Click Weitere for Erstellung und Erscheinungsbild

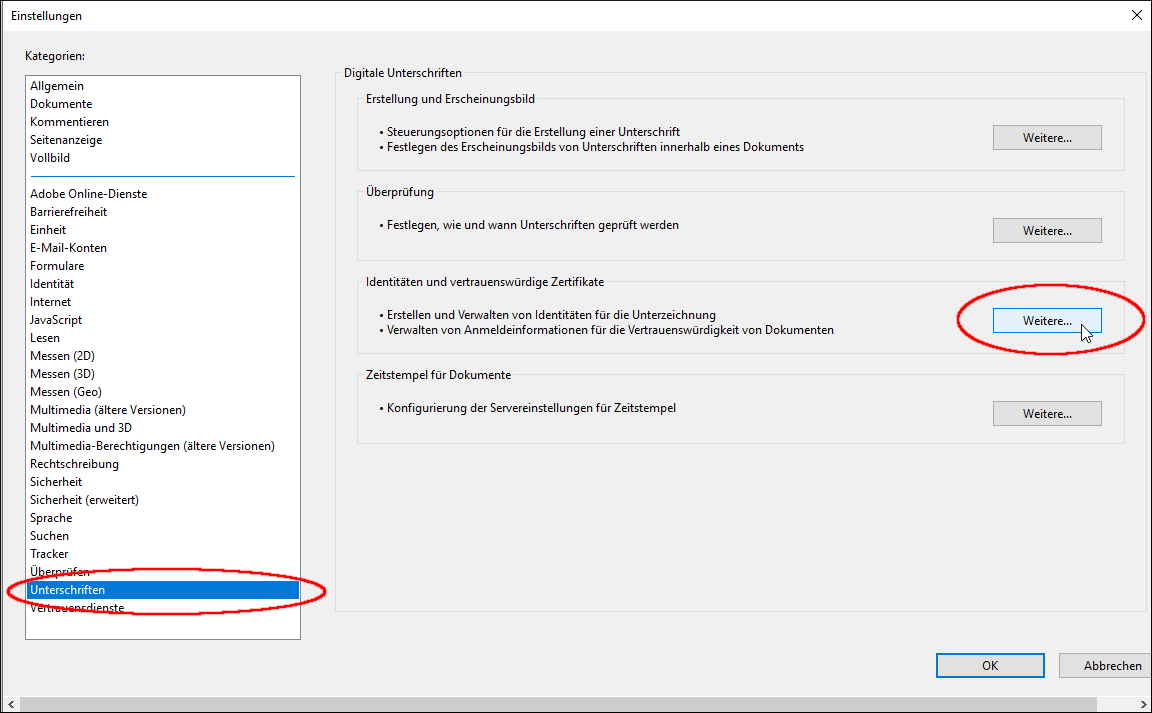pos(1047,137)
